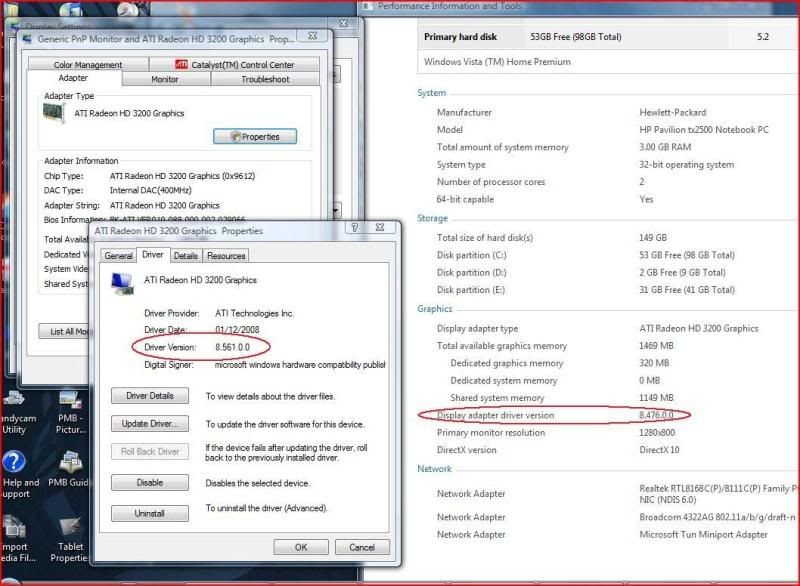The height and width of the screenshot is (586, 800).
Task: Click the Driver Details button
Action: pos(150,396)
